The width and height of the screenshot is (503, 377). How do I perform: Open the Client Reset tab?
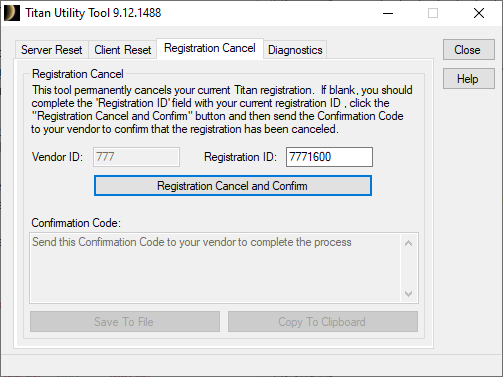click(122, 50)
